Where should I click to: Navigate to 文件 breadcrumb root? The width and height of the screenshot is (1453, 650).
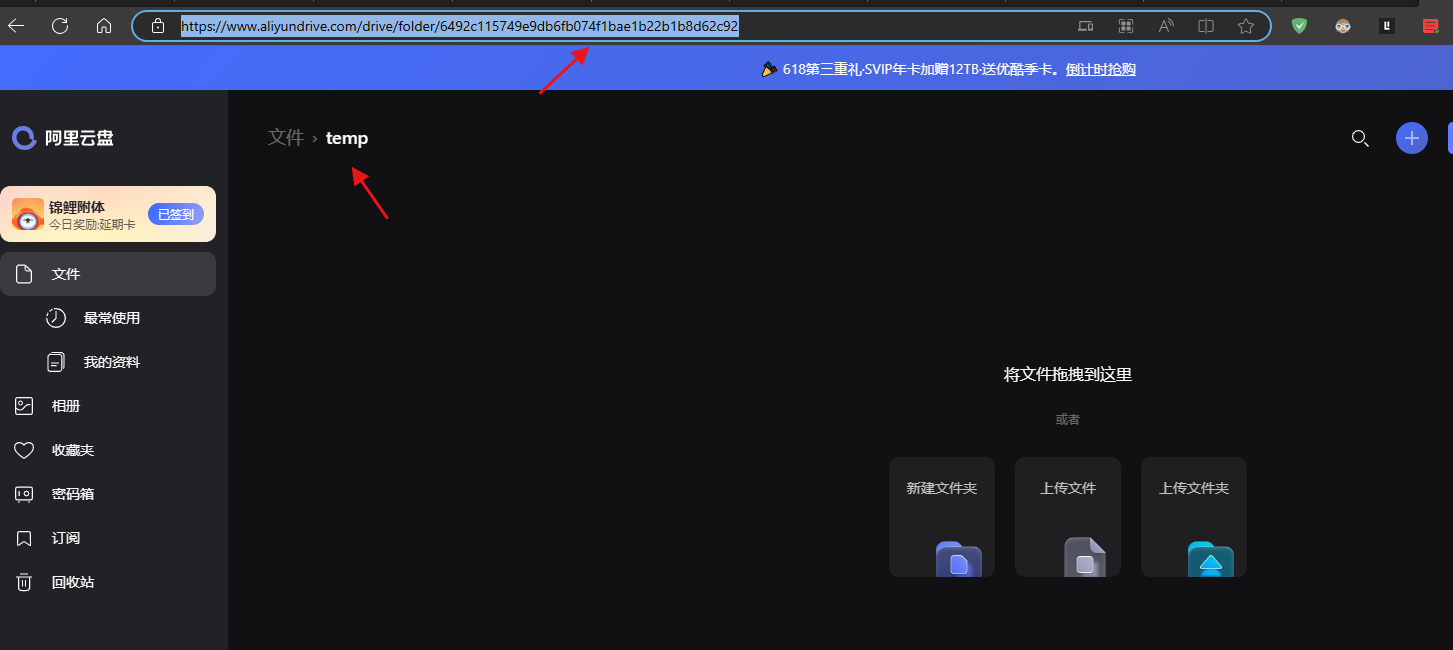pos(286,138)
